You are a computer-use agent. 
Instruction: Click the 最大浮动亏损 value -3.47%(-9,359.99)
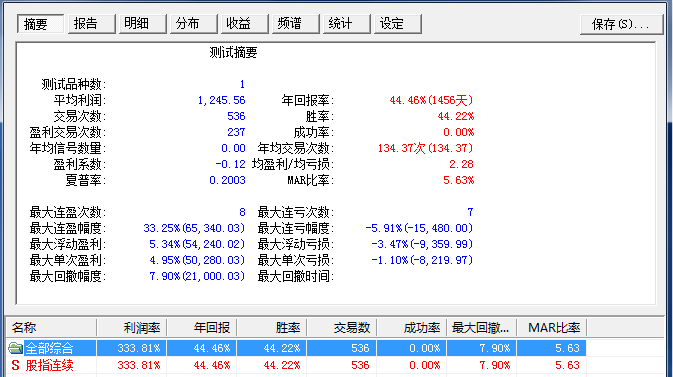(422, 244)
